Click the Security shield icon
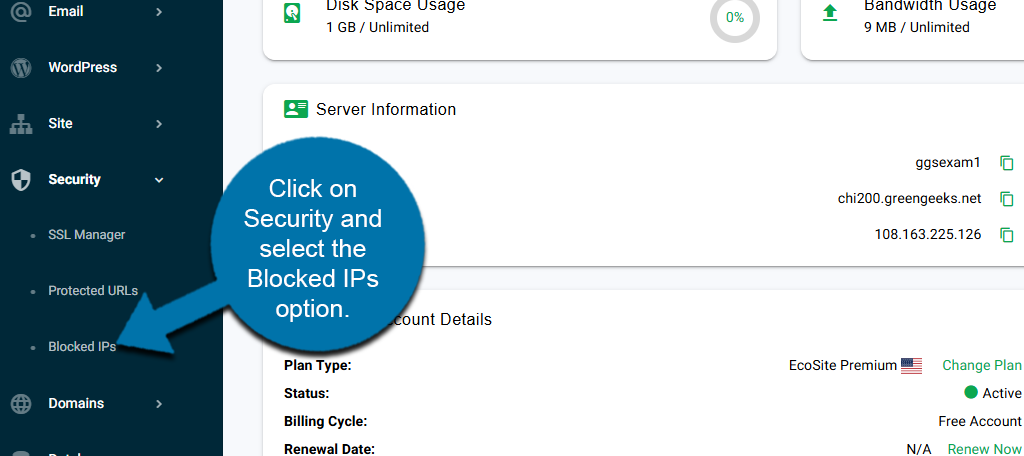Screen dimensions: 1024x456 (x=21, y=180)
